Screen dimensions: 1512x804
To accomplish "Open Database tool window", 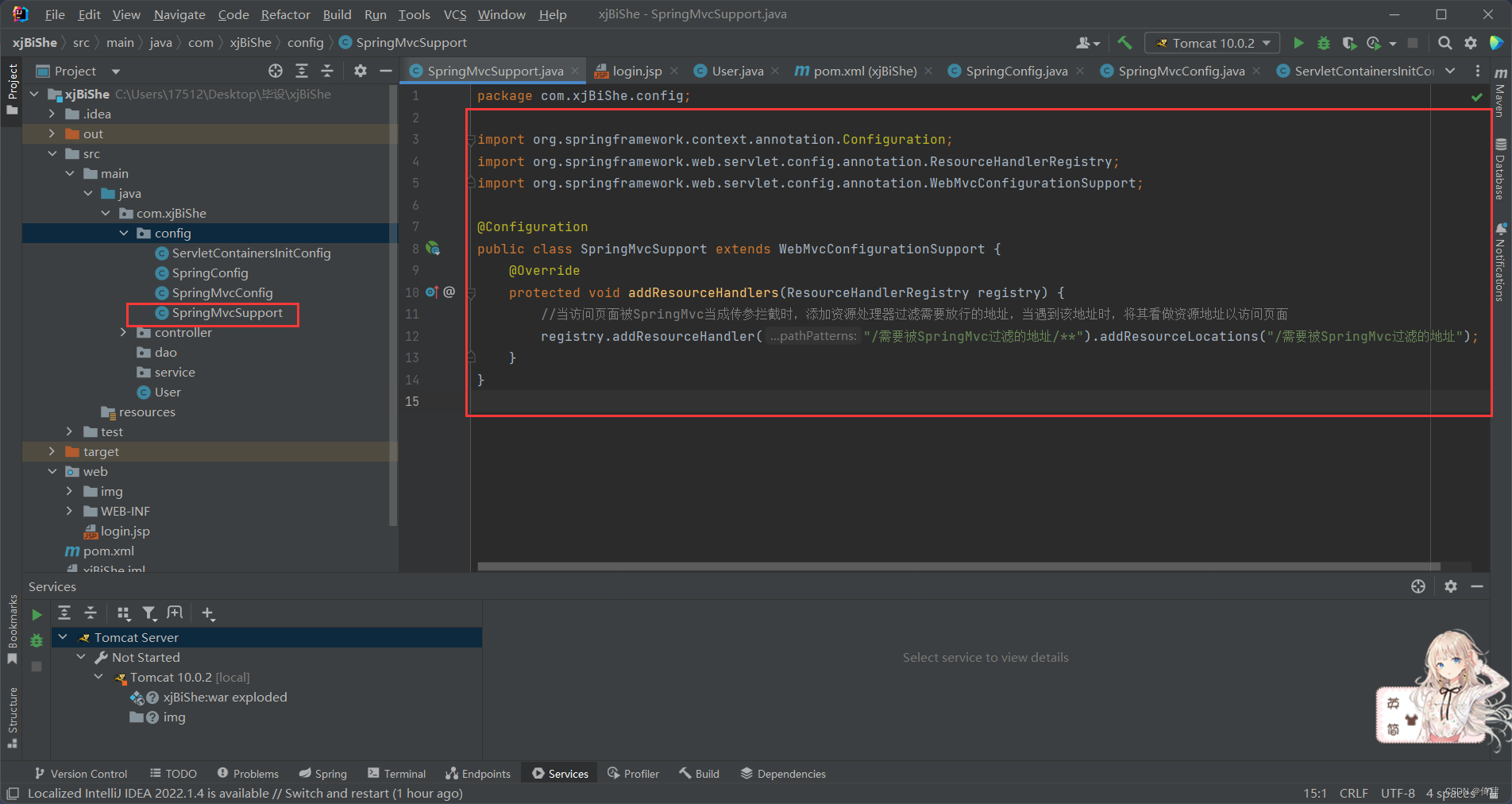I will pyautogui.click(x=1500, y=169).
